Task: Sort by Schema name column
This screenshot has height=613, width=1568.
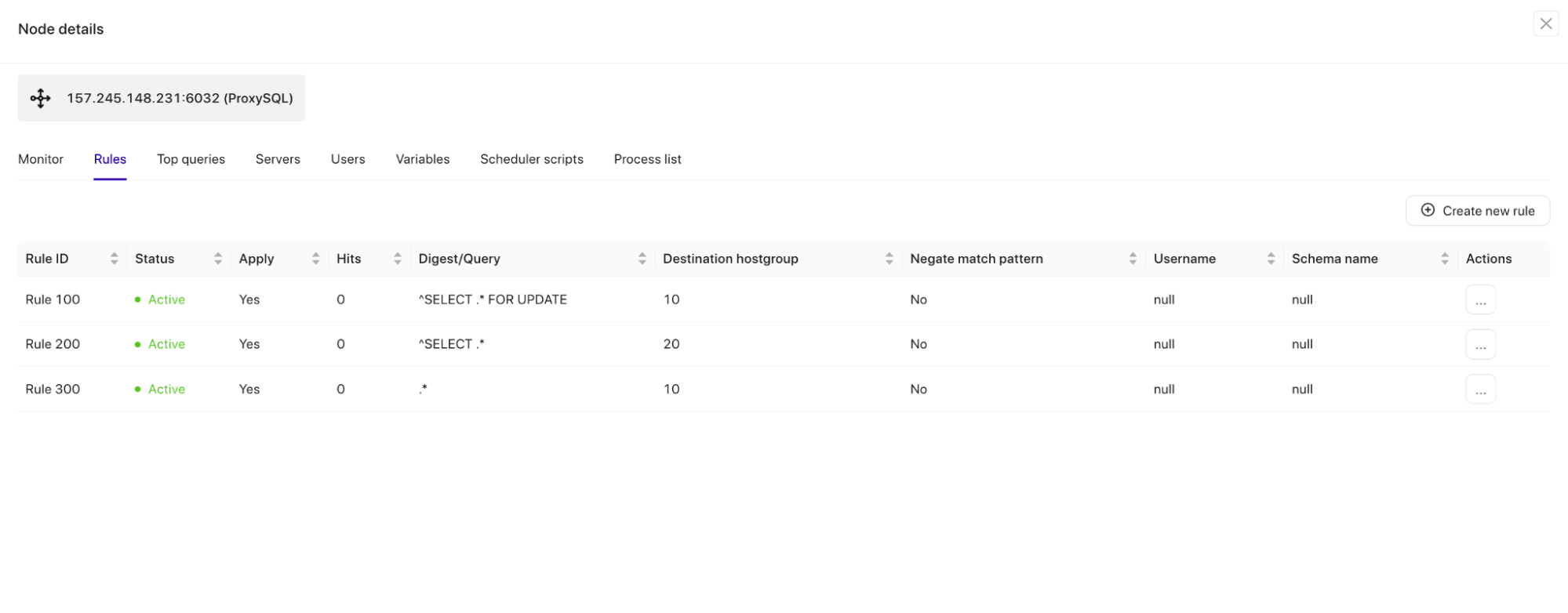Action: (x=1445, y=258)
